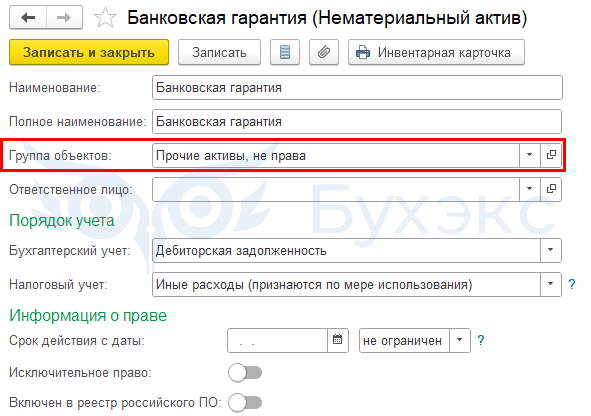Viewport: 591px width, 416px height.
Task: Open the calendar picker for Срок действия
Action: coord(337,340)
